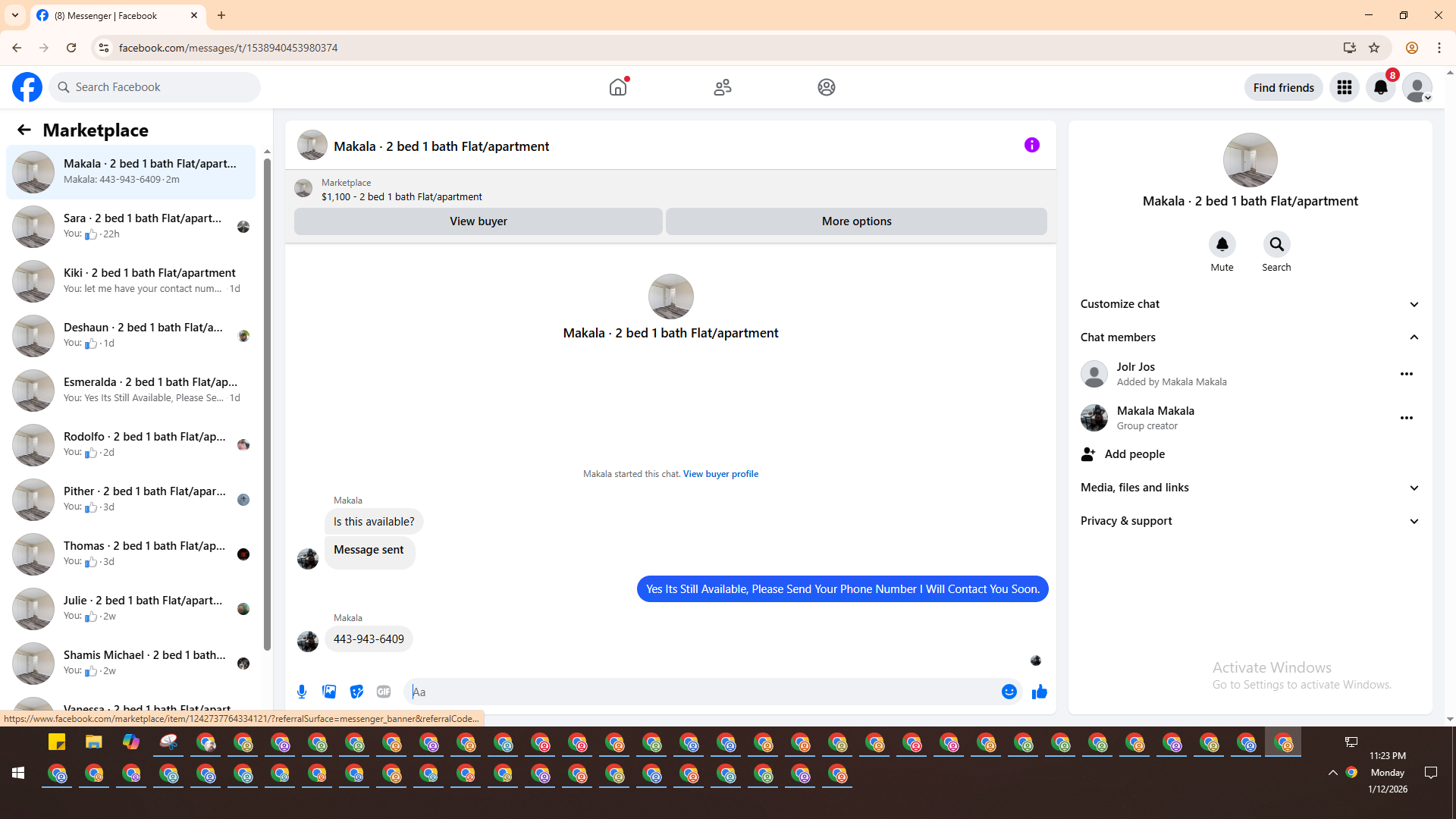Mute this conversation
1456x819 pixels.
click(1222, 244)
